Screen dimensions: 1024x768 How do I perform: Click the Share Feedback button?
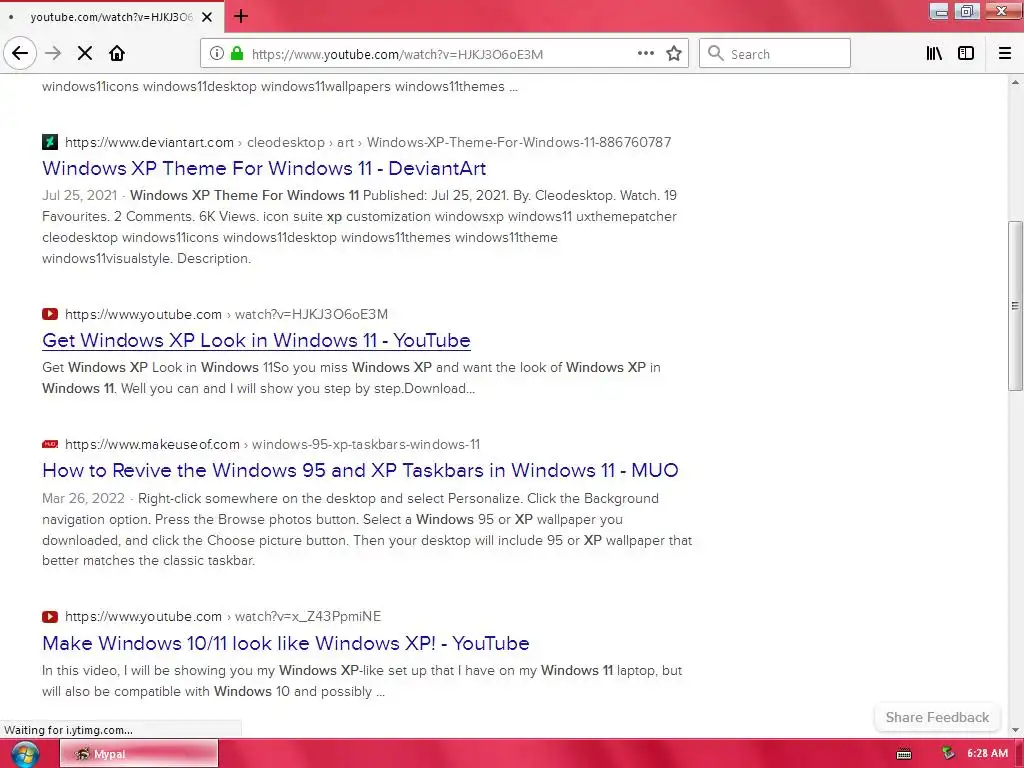coord(937,717)
